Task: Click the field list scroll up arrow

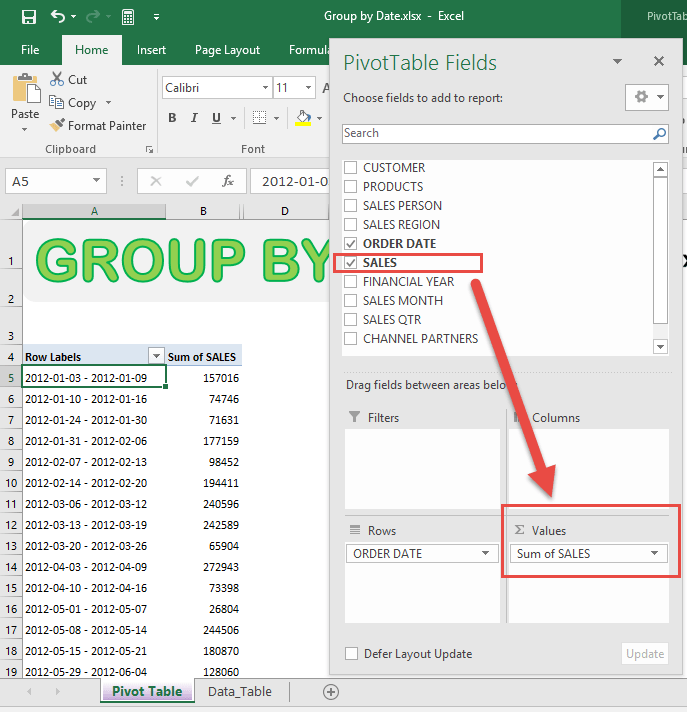Action: pyautogui.click(x=660, y=169)
